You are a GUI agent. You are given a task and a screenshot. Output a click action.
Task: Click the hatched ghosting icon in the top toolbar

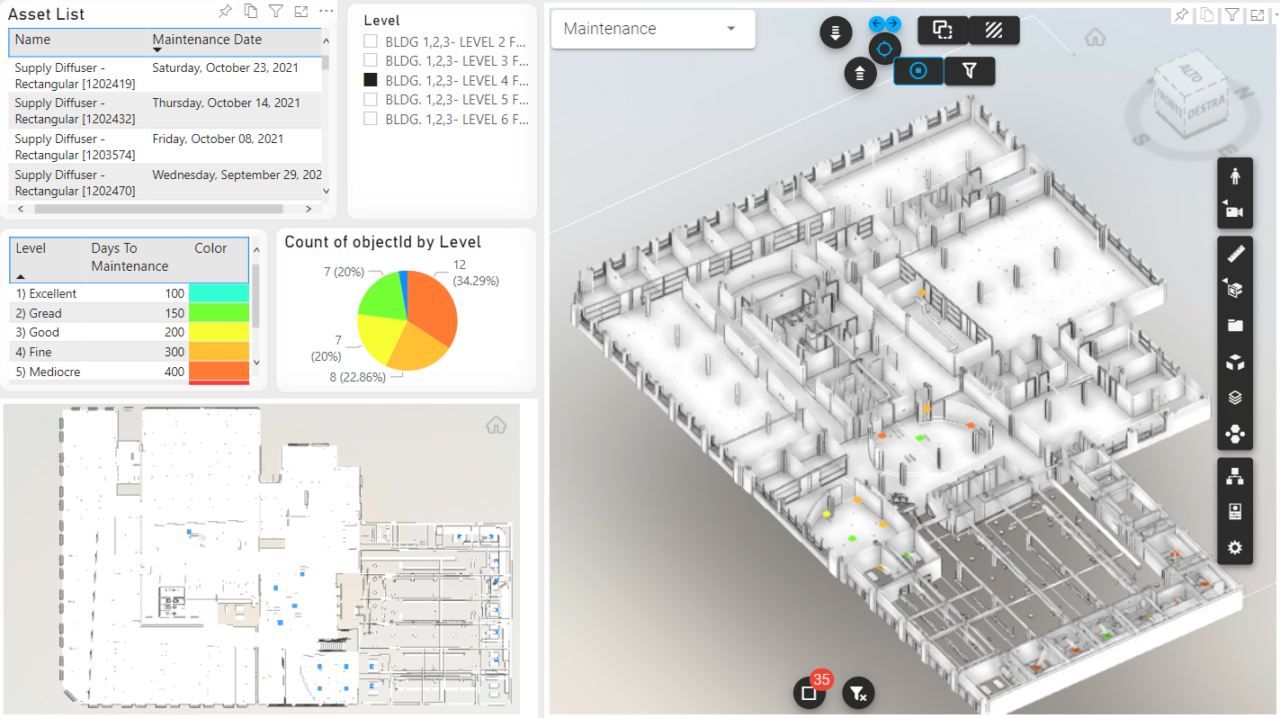pos(994,31)
